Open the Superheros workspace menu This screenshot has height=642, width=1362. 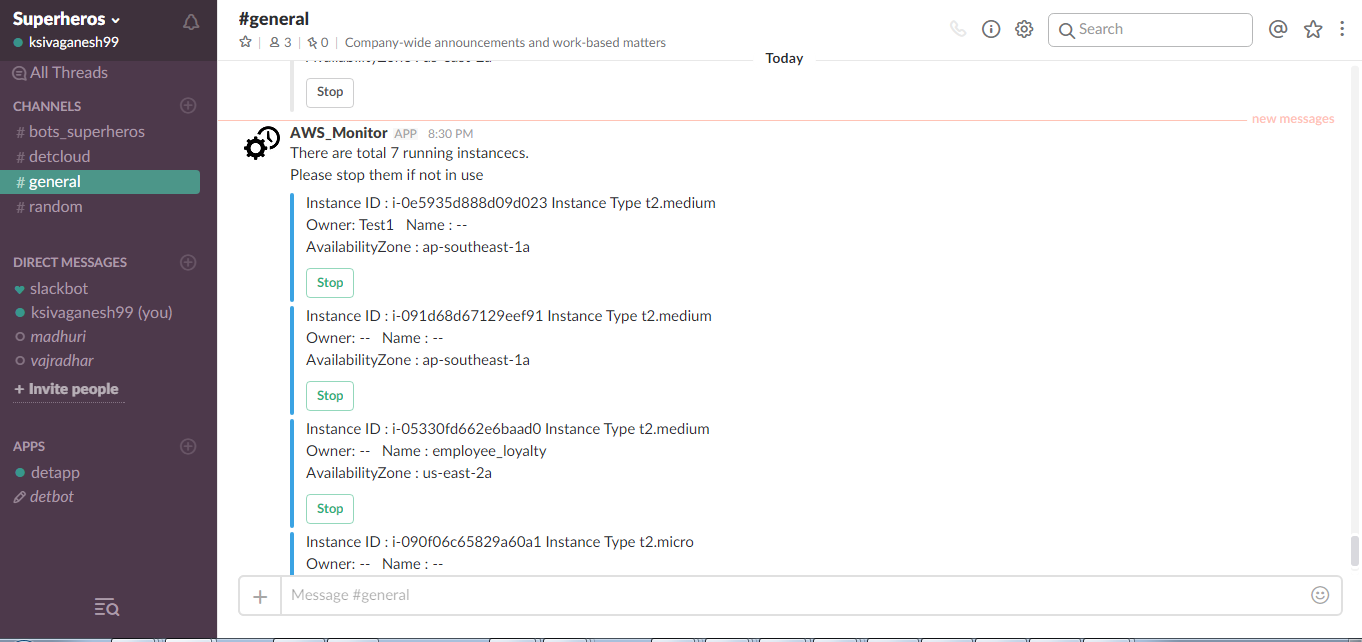[66, 19]
